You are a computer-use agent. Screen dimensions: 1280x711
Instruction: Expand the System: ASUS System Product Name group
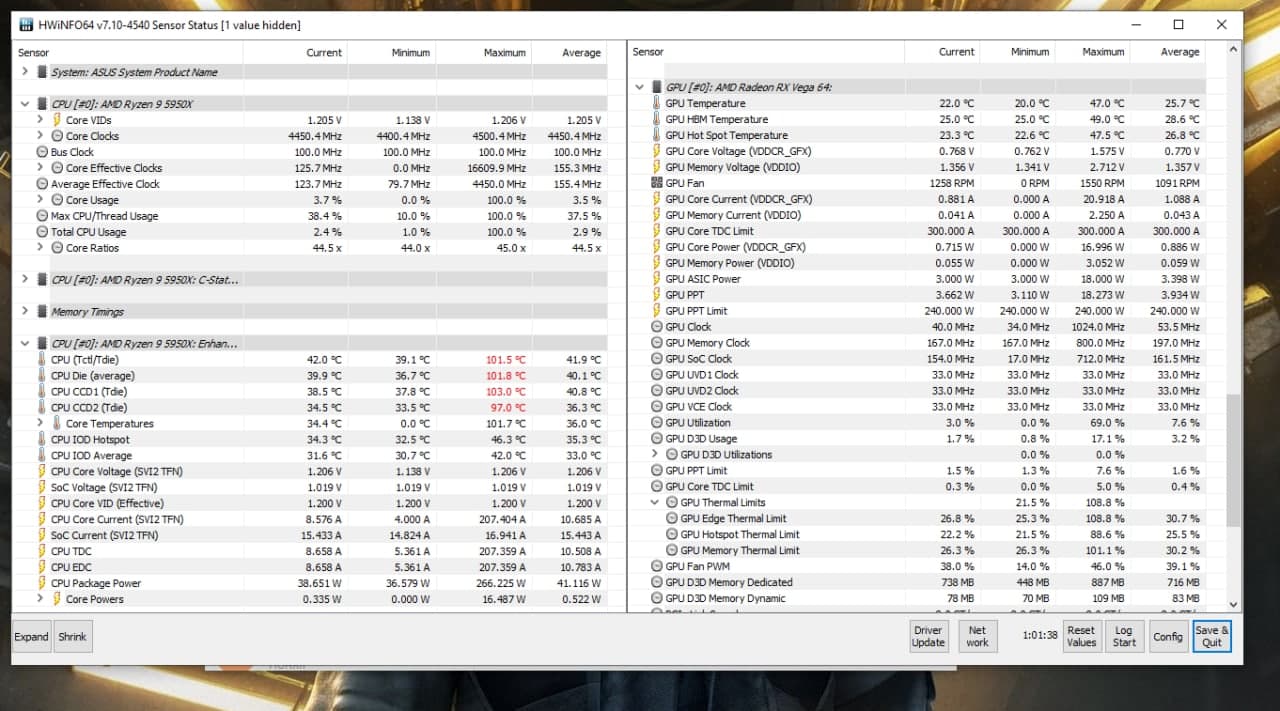point(25,72)
